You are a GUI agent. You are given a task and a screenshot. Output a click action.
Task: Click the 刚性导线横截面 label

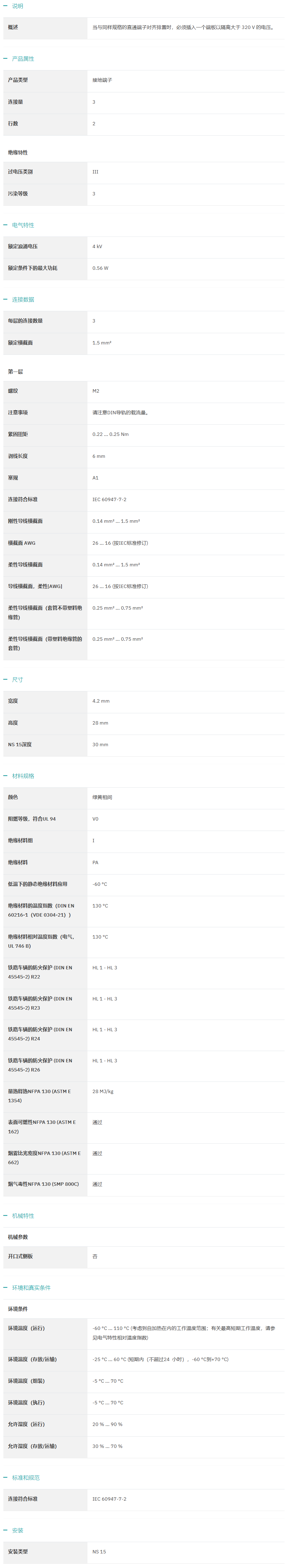point(26,521)
